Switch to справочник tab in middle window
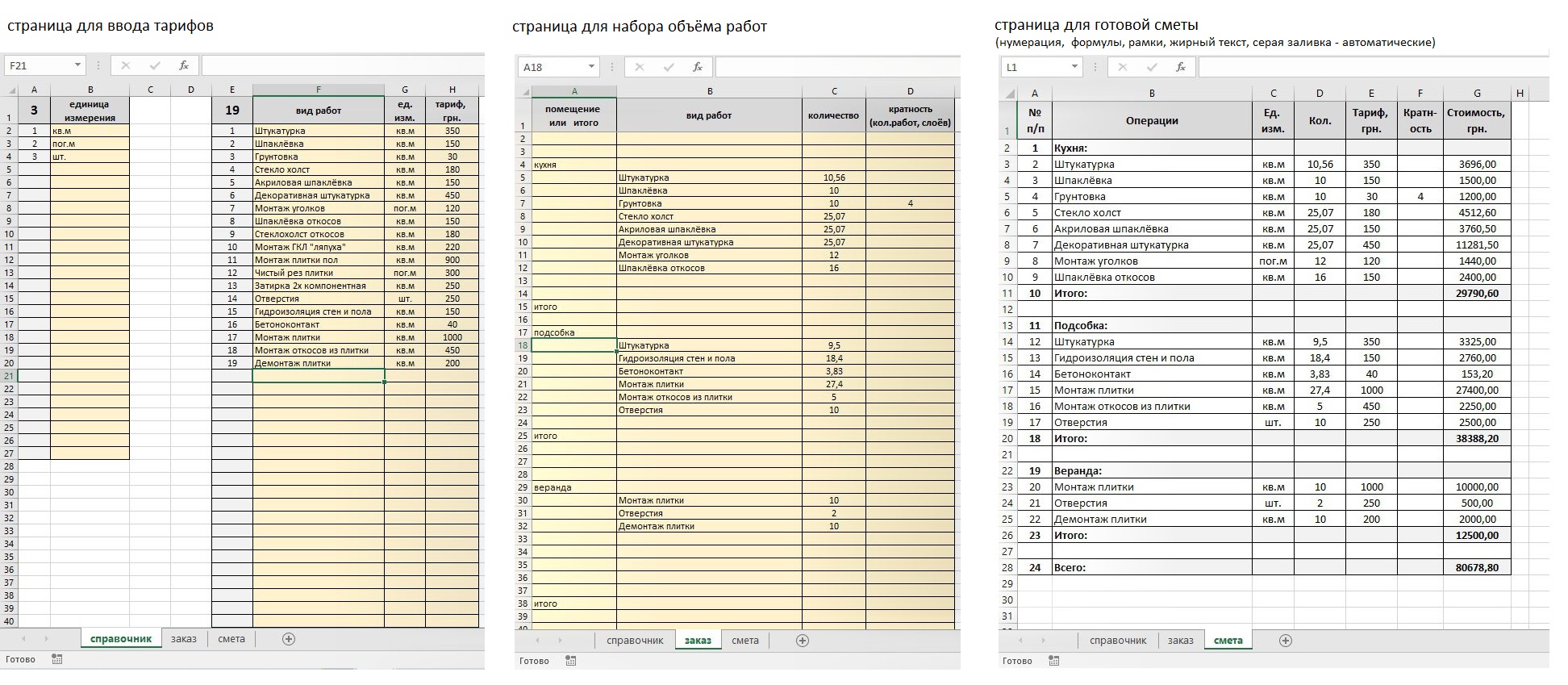This screenshot has width=1568, height=685. point(635,641)
